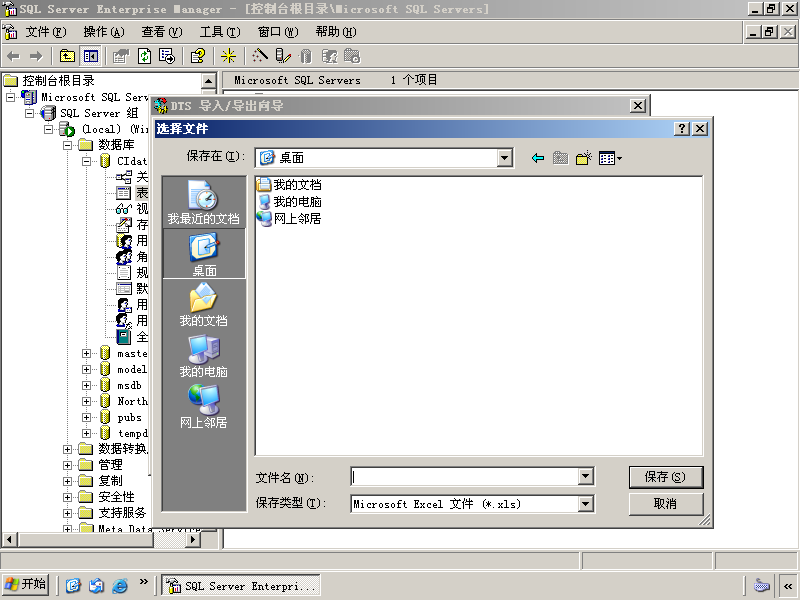Select the 控制台根目录 tree root
The width and height of the screenshot is (800, 600).
[x=49, y=81]
